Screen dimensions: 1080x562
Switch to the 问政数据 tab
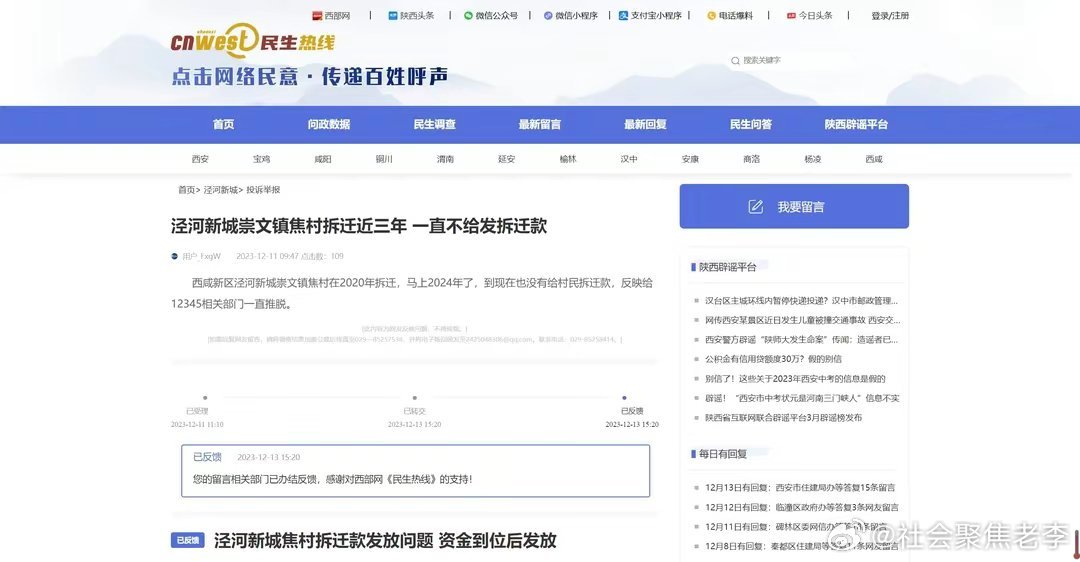329,125
